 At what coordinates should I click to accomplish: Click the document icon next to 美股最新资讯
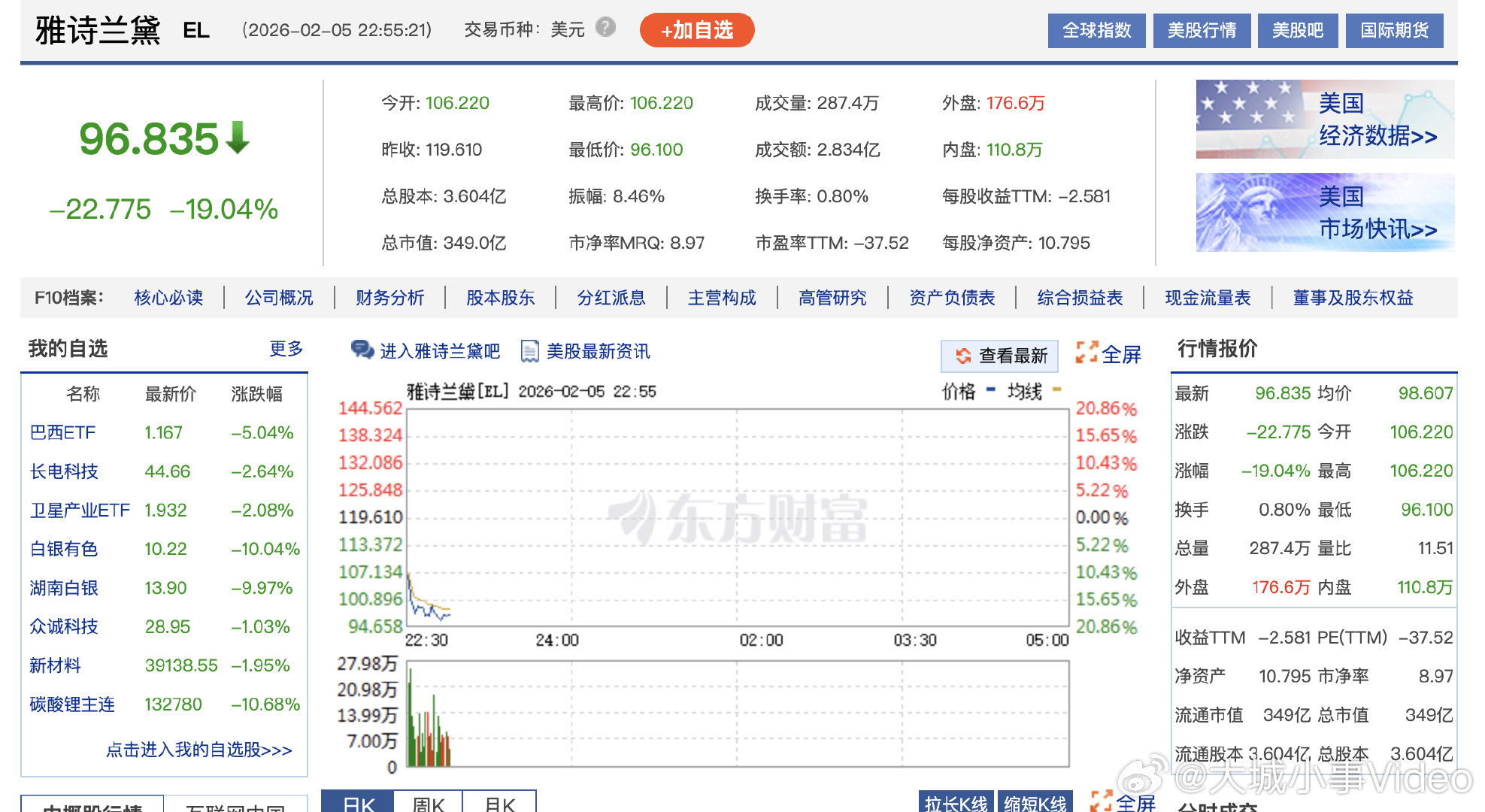click(x=532, y=350)
